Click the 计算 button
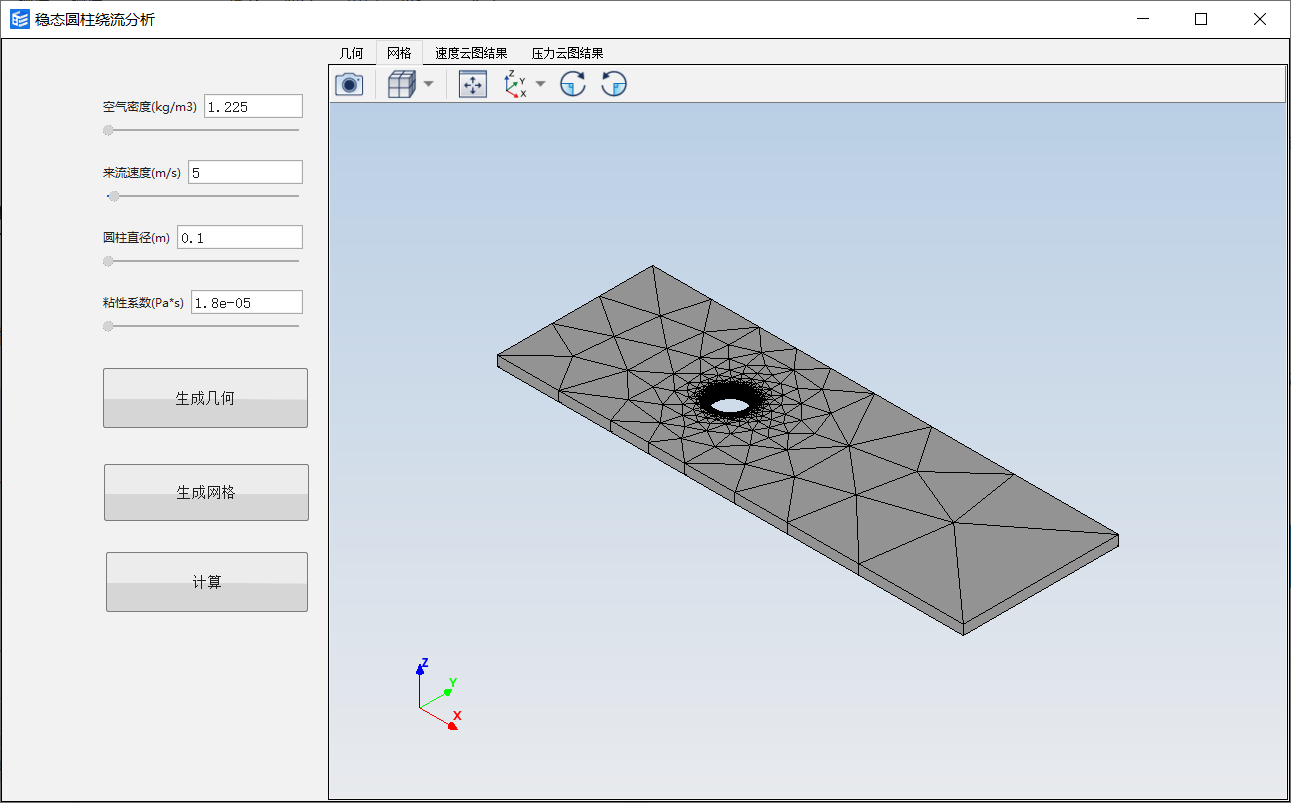 pyautogui.click(x=207, y=582)
